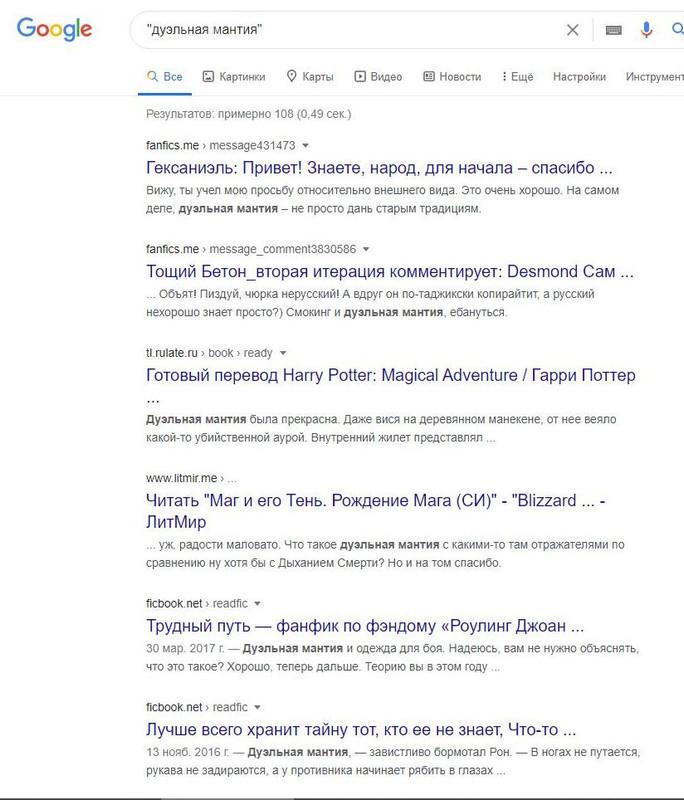The width and height of the screenshot is (684, 800).
Task: Switch to the Новости tab
Action: coord(452,77)
